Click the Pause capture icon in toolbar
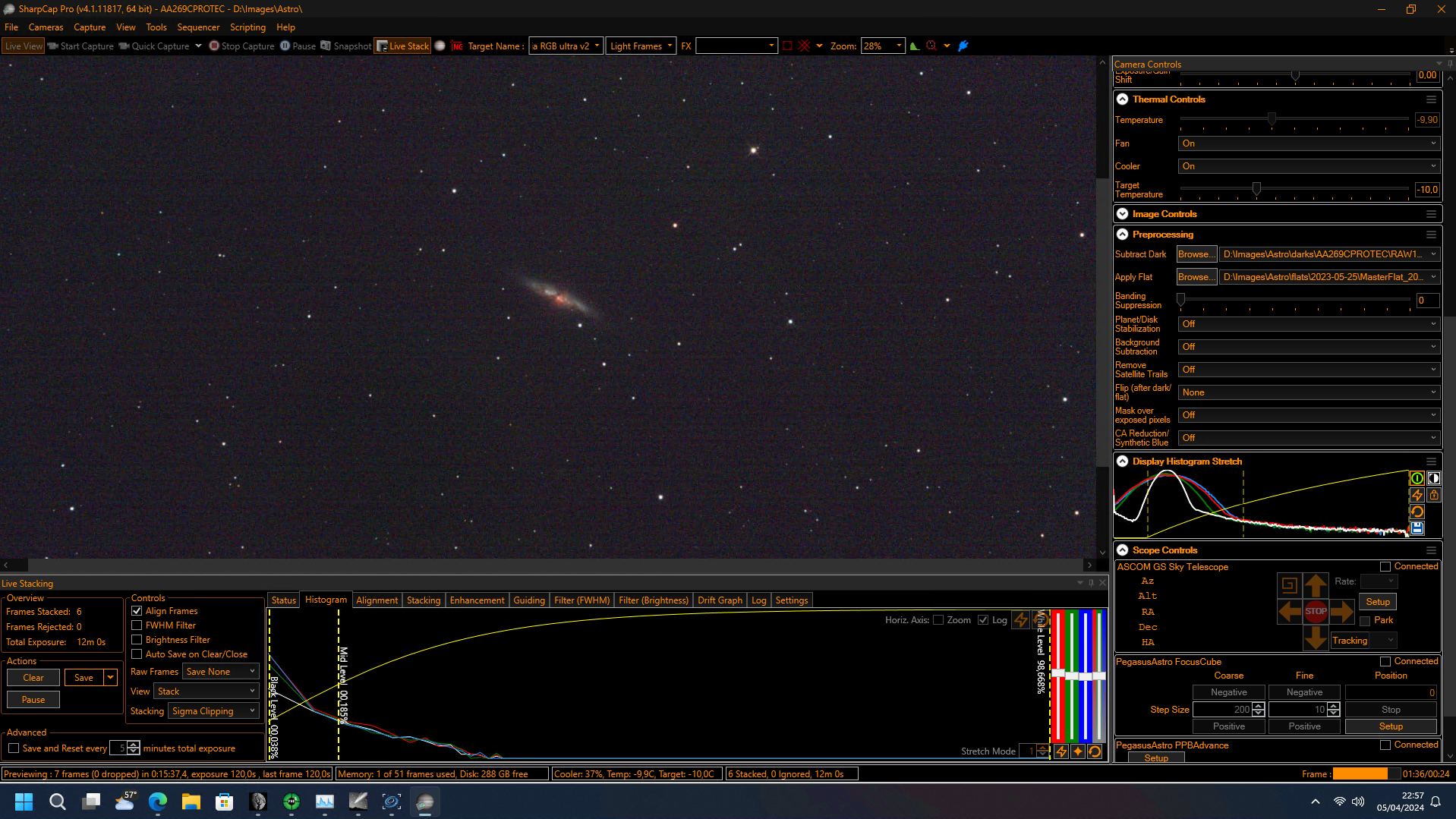The height and width of the screenshot is (819, 1456). (x=285, y=46)
